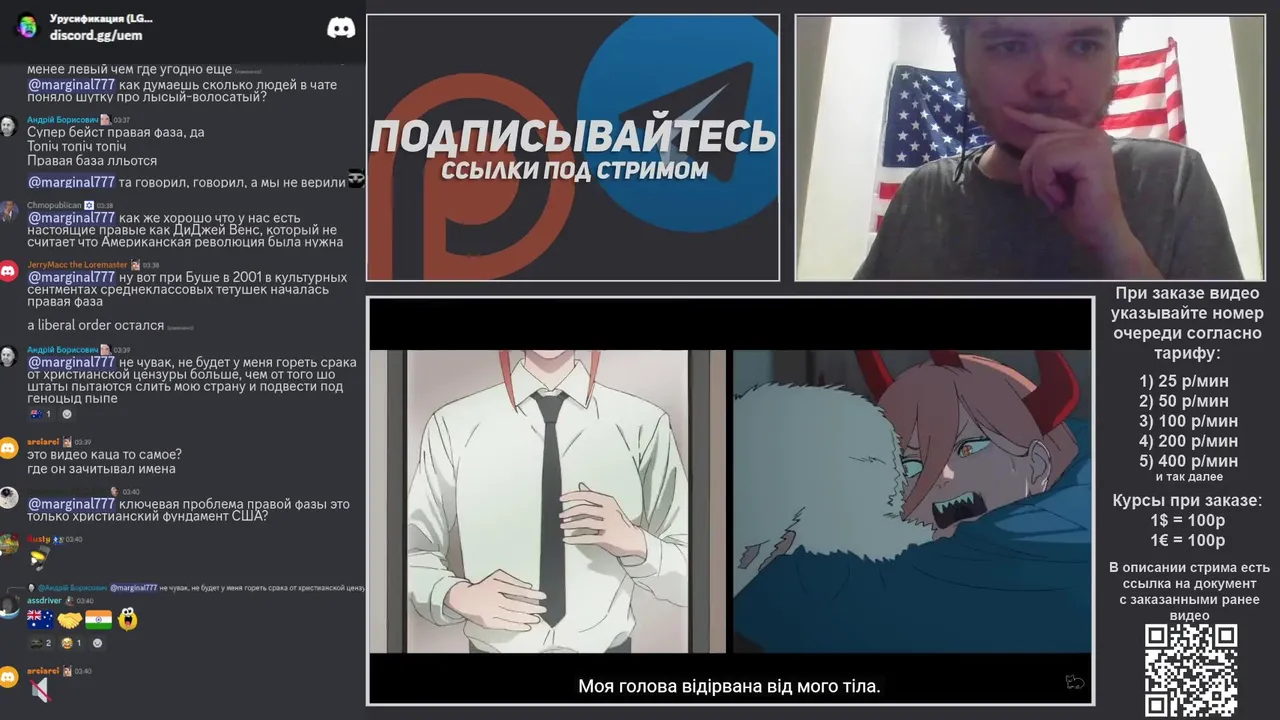Click the Australia flag emoji in assdriver's message

[40, 620]
